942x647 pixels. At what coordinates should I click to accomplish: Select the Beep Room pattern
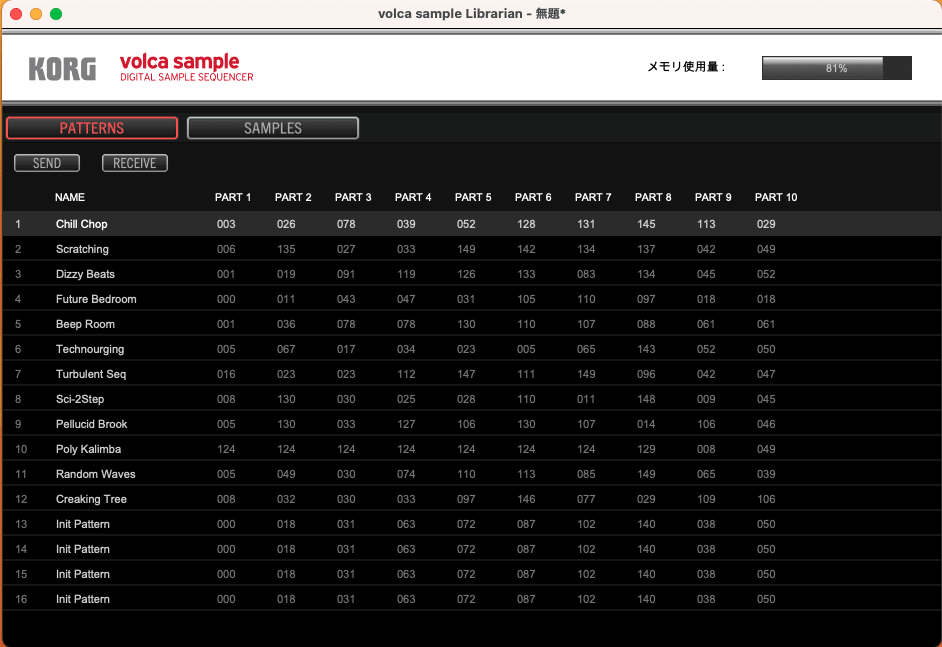(x=471, y=324)
